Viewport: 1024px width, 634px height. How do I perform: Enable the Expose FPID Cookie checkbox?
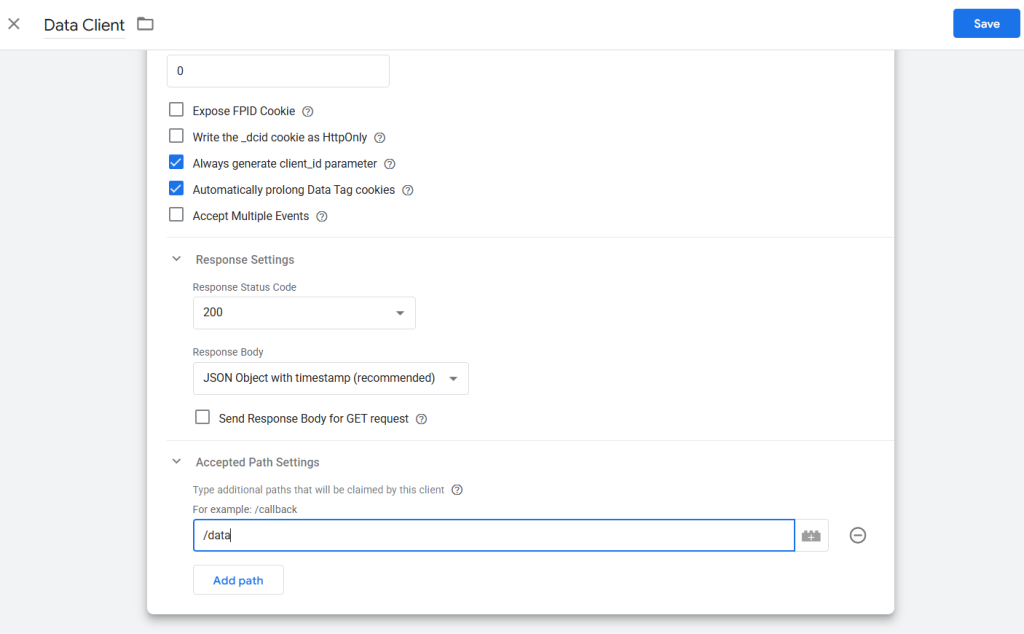(x=176, y=111)
